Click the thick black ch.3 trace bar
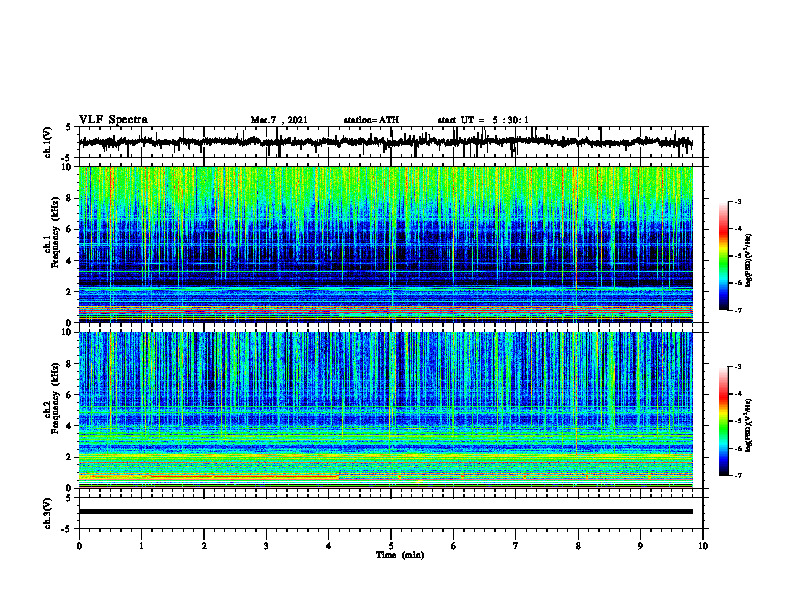This screenshot has width=792, height=612. click(x=386, y=512)
